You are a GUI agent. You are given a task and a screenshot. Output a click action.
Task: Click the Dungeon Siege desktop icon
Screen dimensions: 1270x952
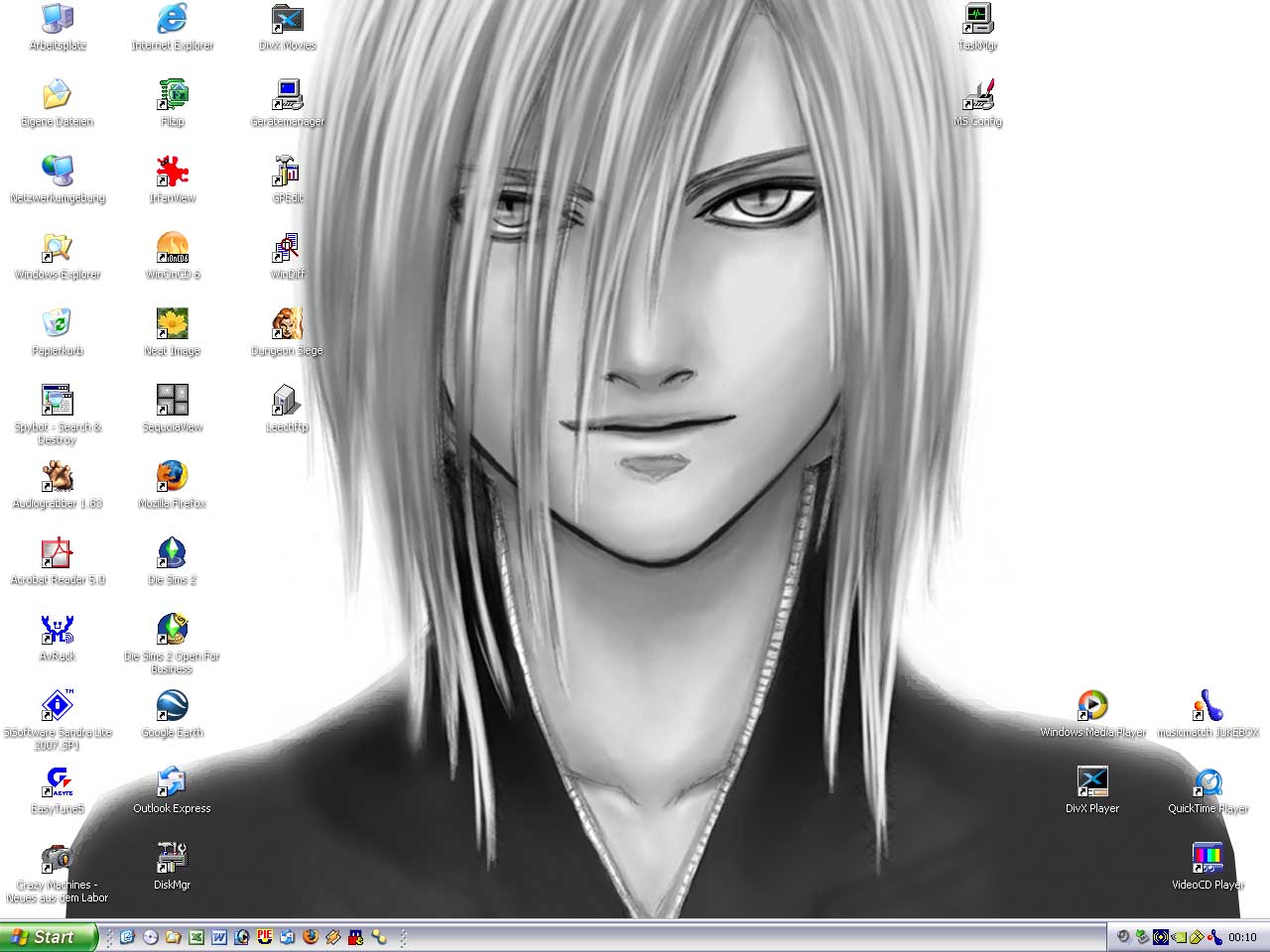click(x=288, y=332)
